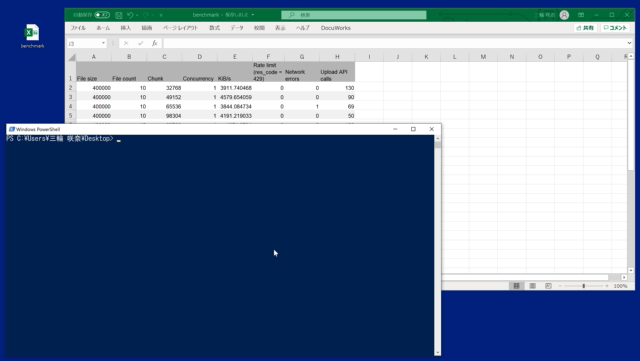The height and width of the screenshot is (361, 640).
Task: Switch to the データ ribbon tab
Action: click(x=237, y=28)
